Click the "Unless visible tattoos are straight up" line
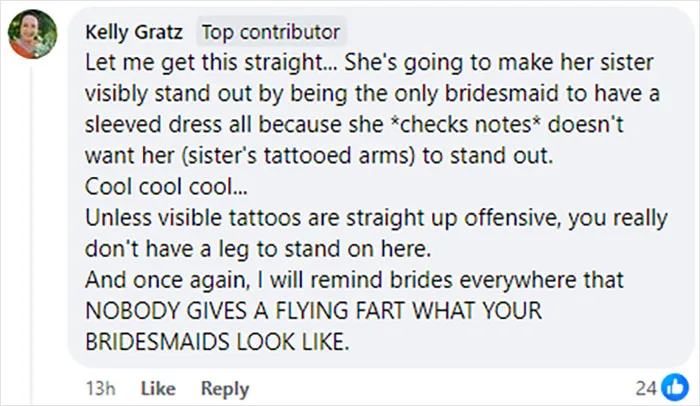 [376, 218]
